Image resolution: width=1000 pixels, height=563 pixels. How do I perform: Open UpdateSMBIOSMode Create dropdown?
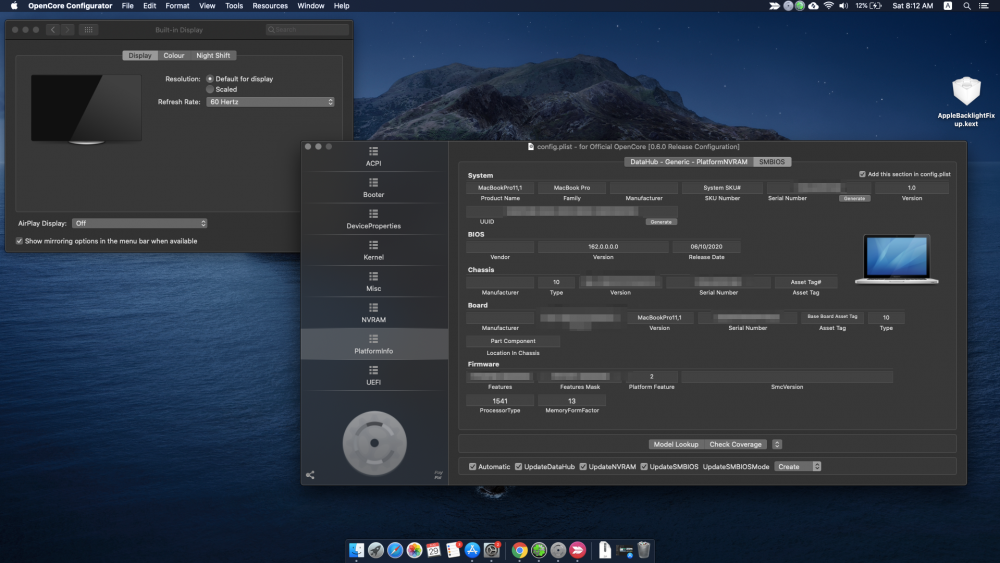(x=798, y=467)
